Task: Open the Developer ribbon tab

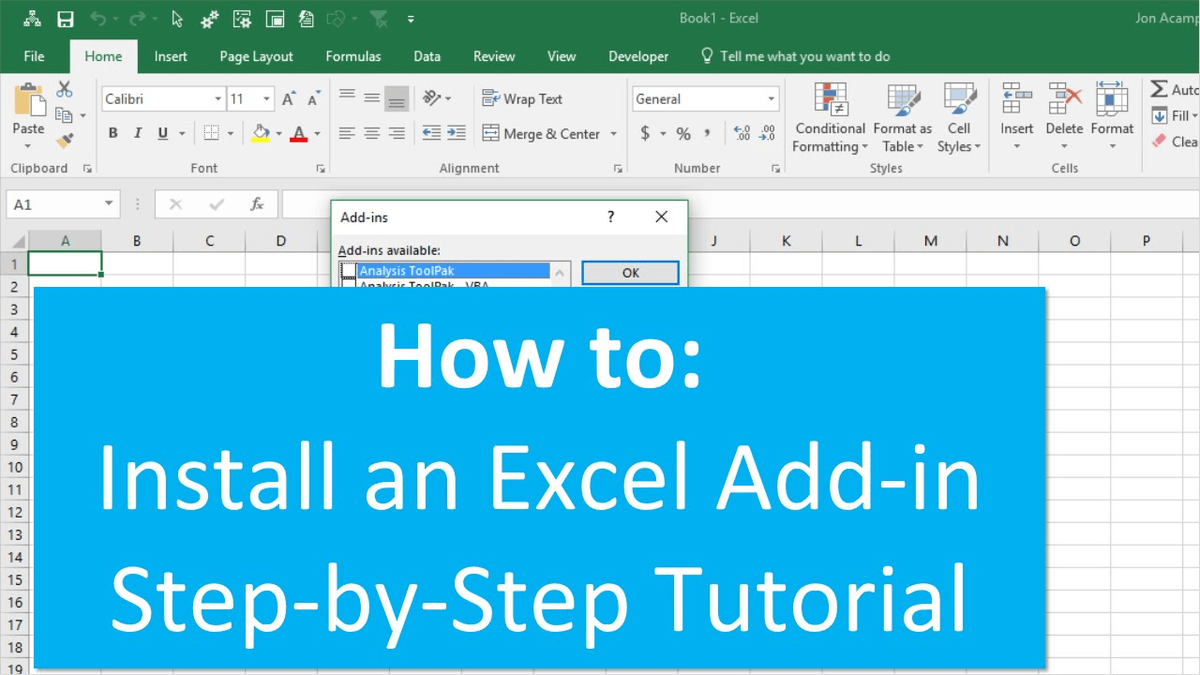Action: (x=638, y=56)
